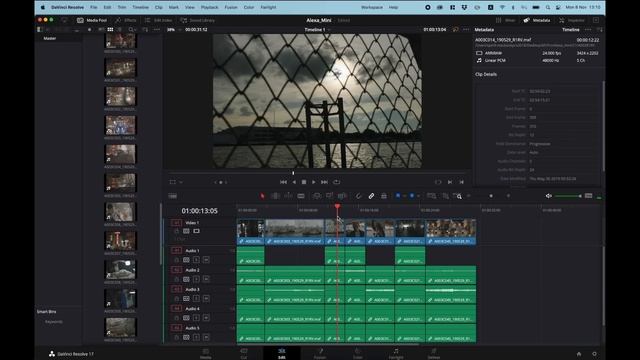The image size is (640, 360).
Task: Toggle the Snapping magnet icon
Action: (x=358, y=196)
